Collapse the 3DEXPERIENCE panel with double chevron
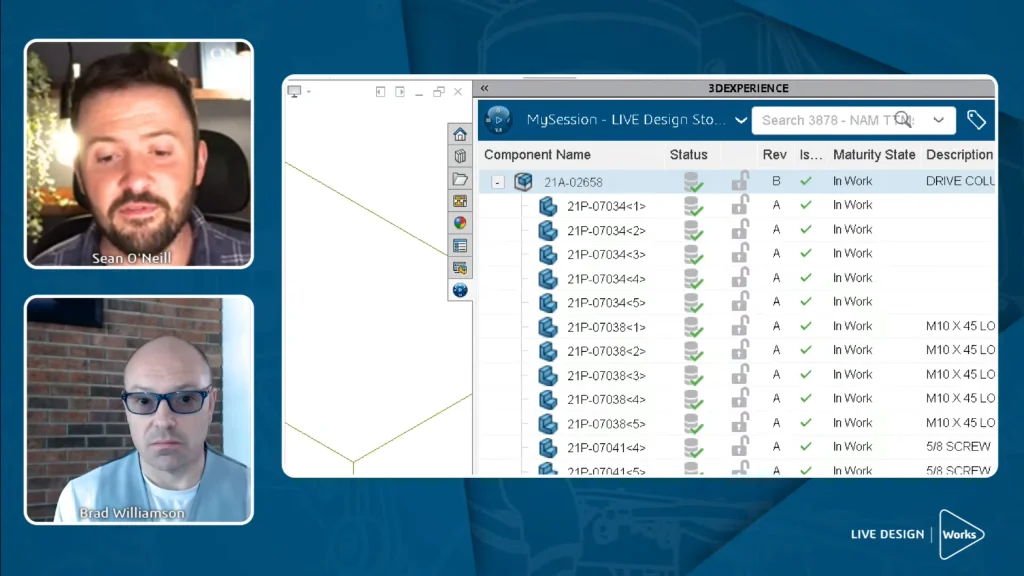Image resolution: width=1024 pixels, height=576 pixels. 485,89
